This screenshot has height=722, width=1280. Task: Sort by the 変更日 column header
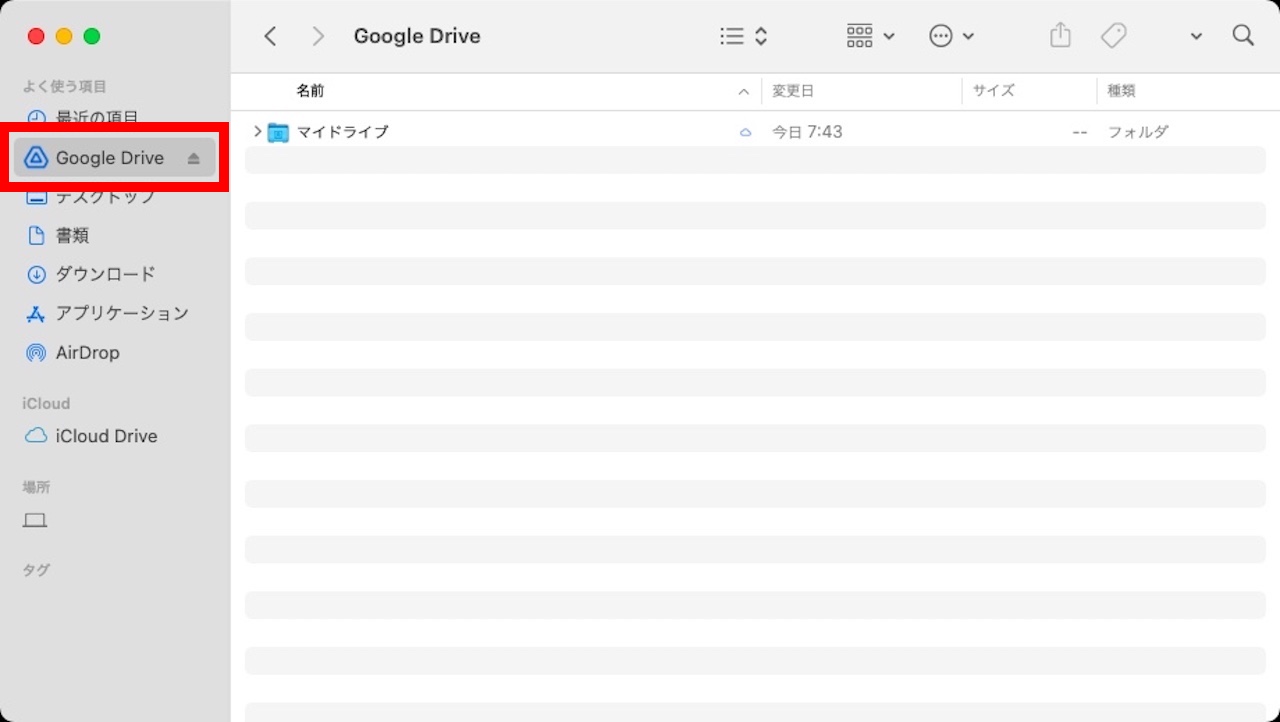(793, 91)
